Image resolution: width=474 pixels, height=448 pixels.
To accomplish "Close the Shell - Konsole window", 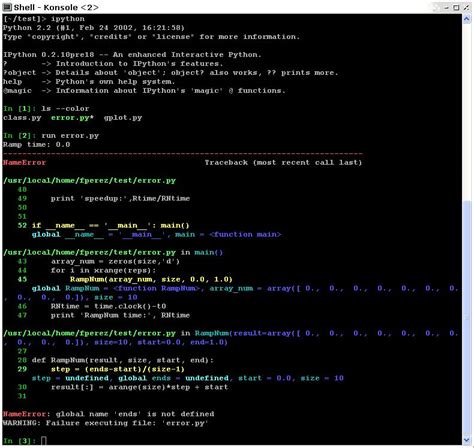I will coord(466,7).
